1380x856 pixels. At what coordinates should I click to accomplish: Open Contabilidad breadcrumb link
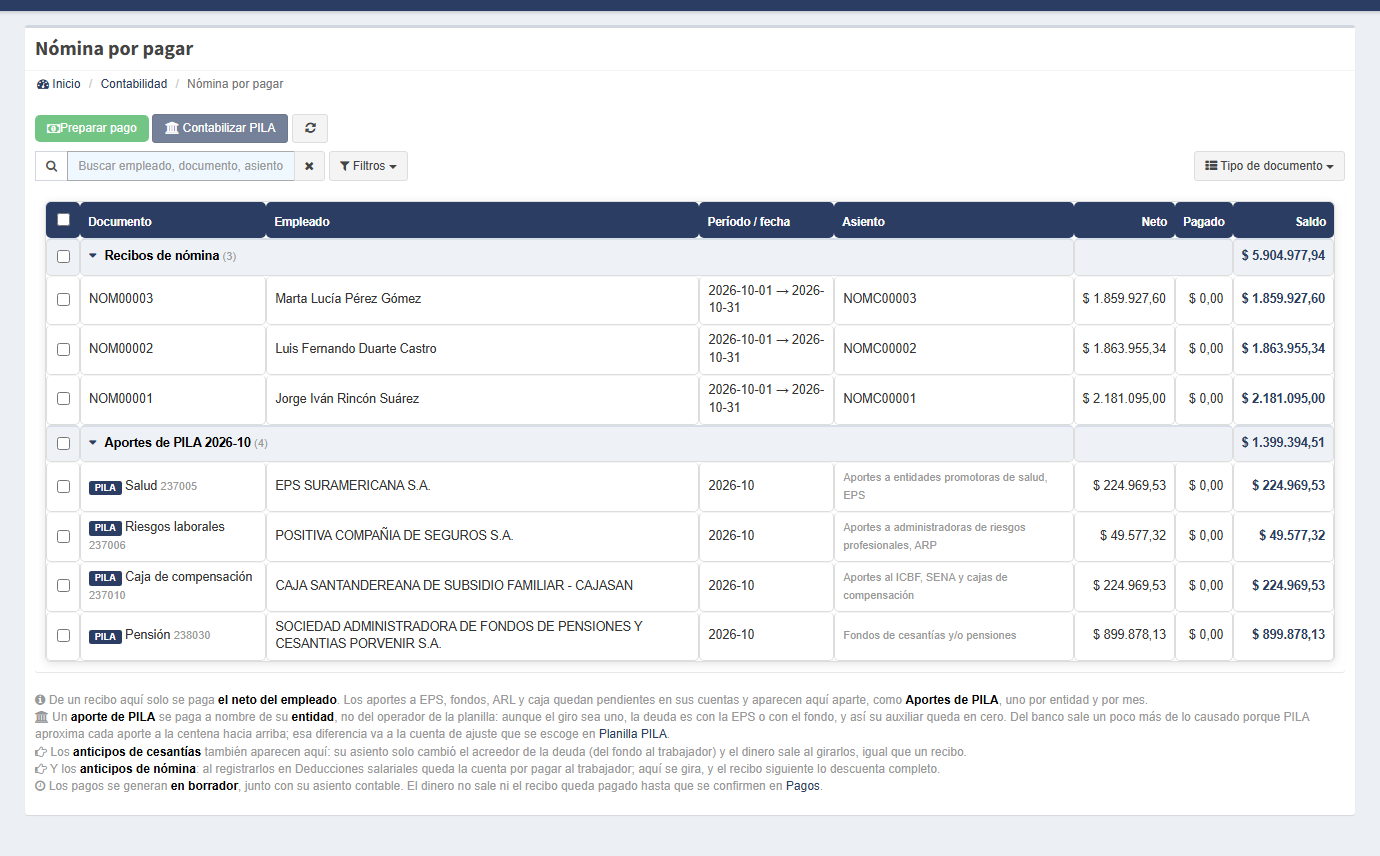click(134, 84)
